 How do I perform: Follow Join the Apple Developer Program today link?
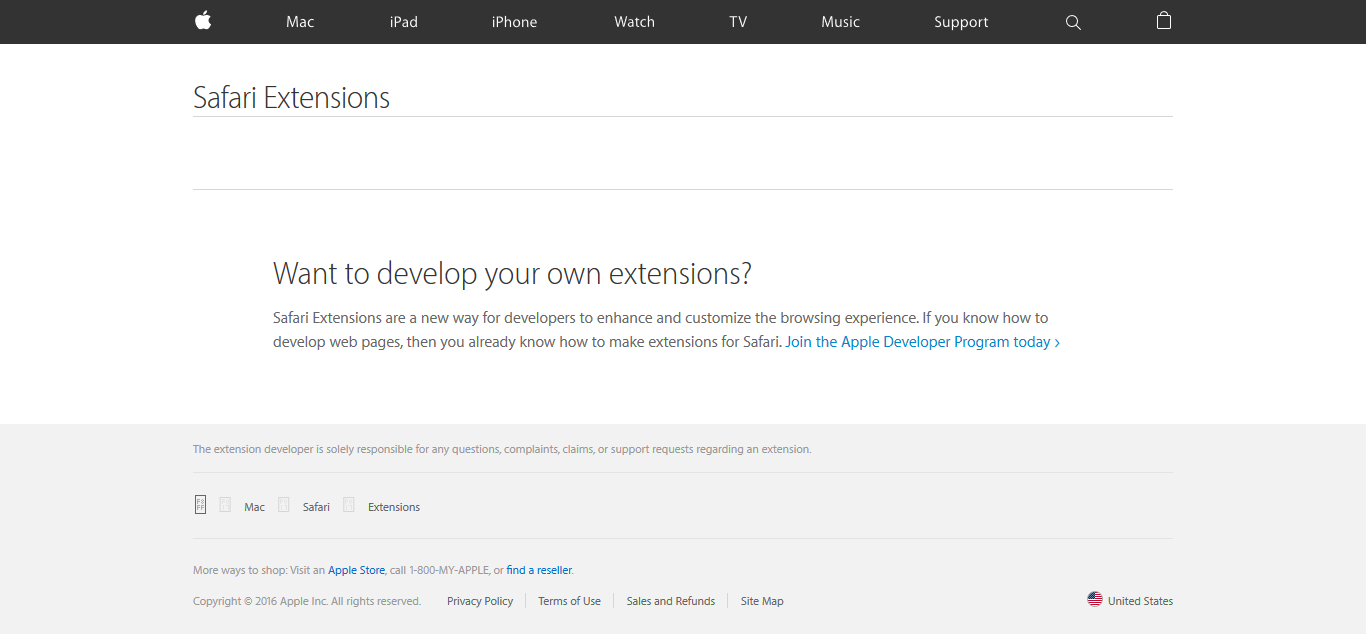[x=922, y=342]
